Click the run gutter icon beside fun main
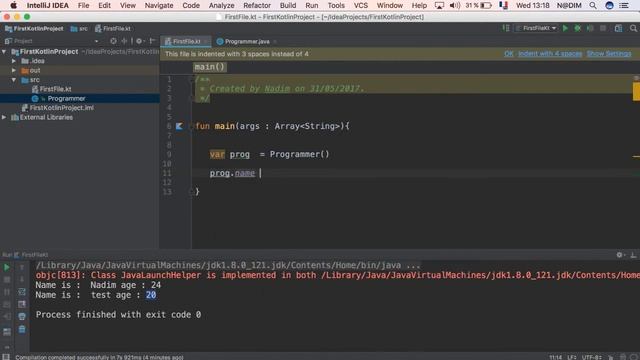Screen dimensions: 640x360 (179, 126)
